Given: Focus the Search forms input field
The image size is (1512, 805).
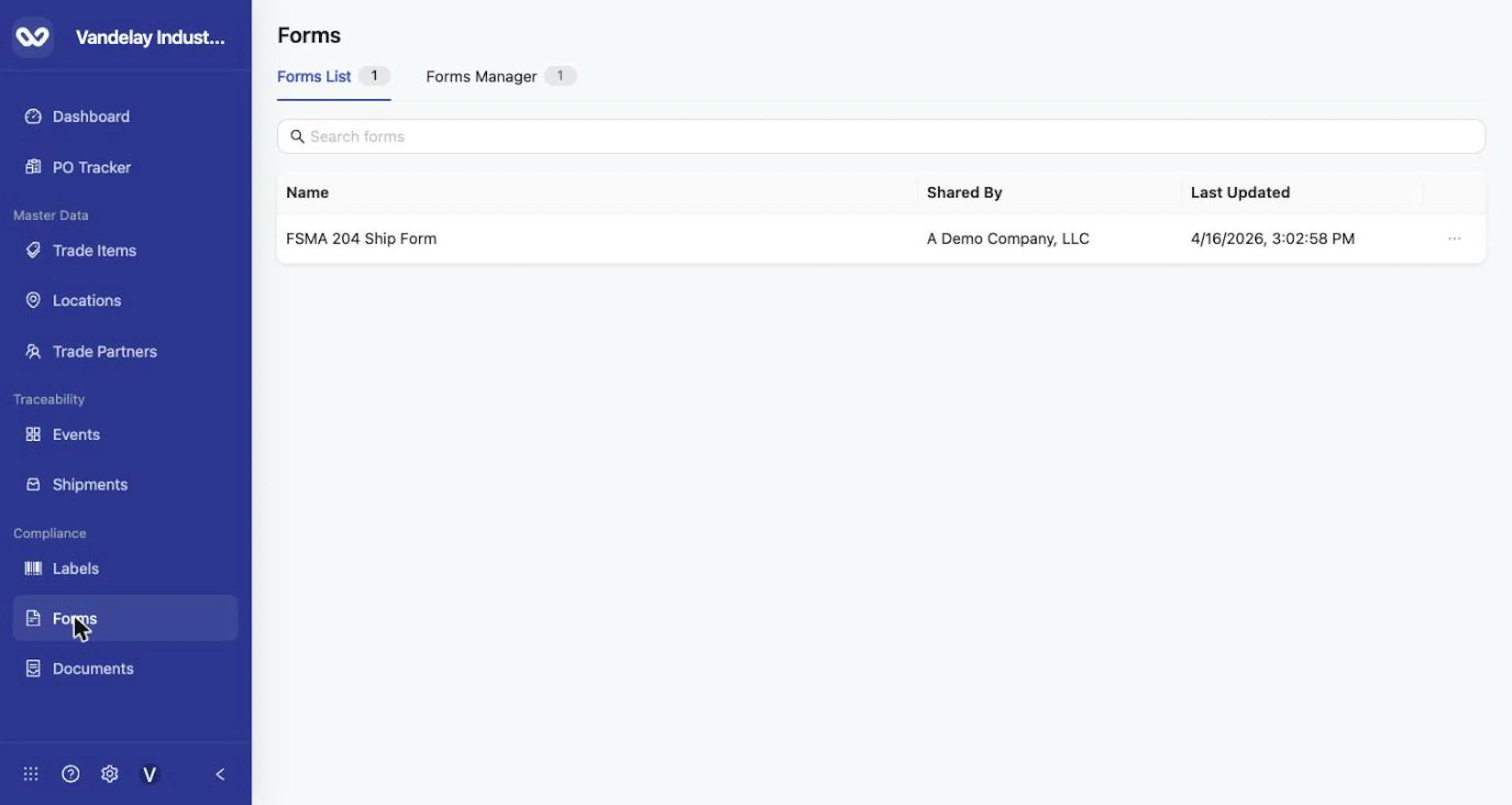Looking at the screenshot, I should tap(881, 136).
